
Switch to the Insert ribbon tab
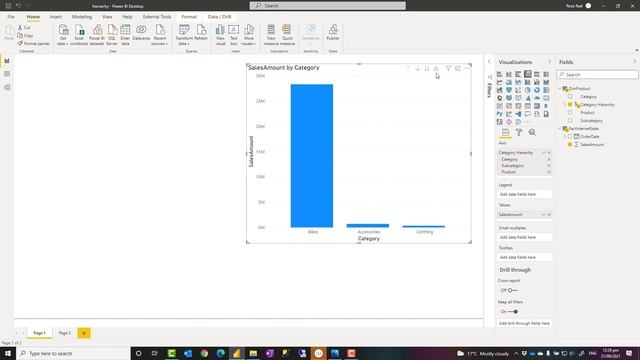(x=56, y=17)
